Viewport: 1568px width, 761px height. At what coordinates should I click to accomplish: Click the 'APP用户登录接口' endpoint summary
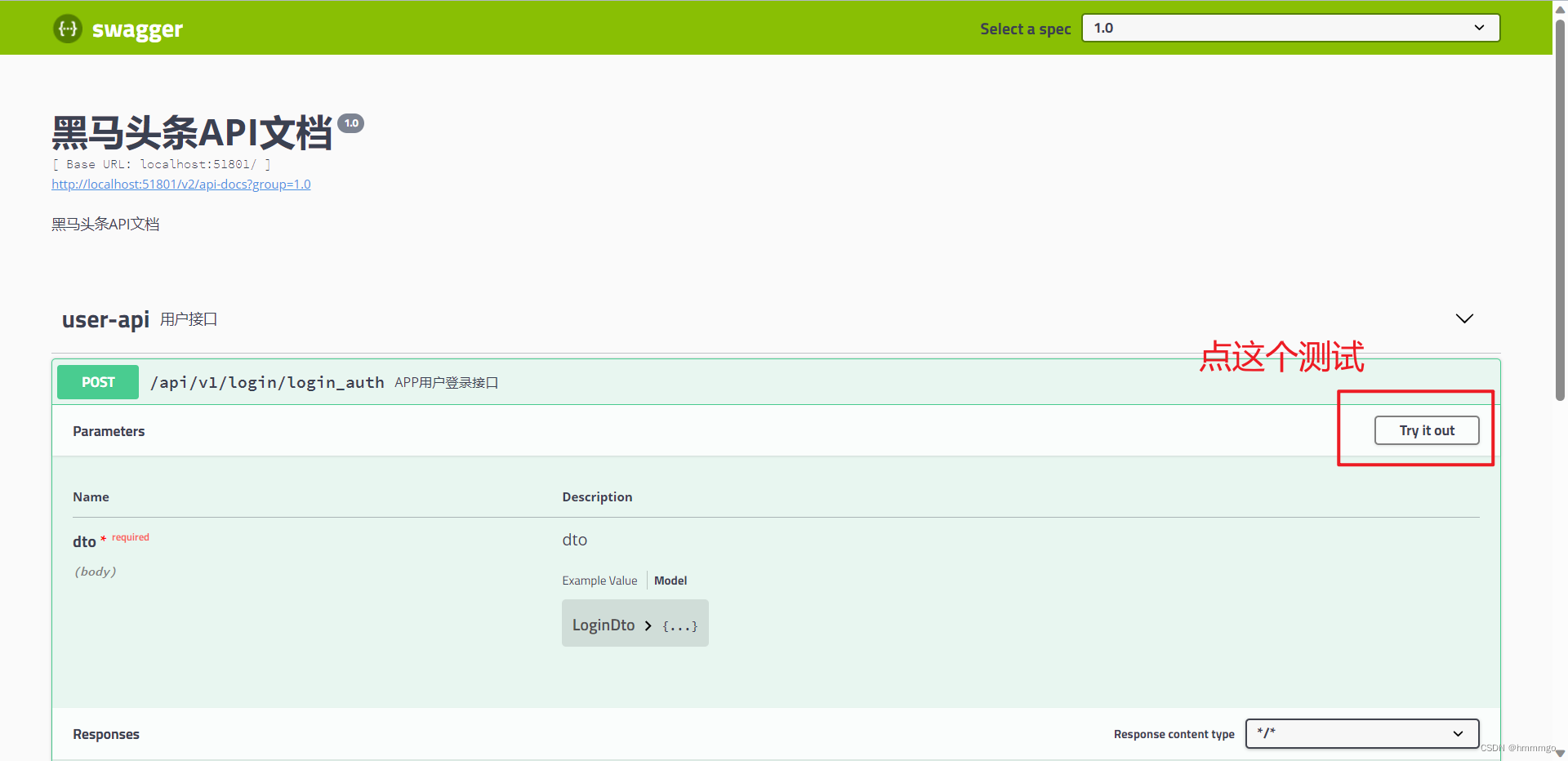click(x=446, y=382)
